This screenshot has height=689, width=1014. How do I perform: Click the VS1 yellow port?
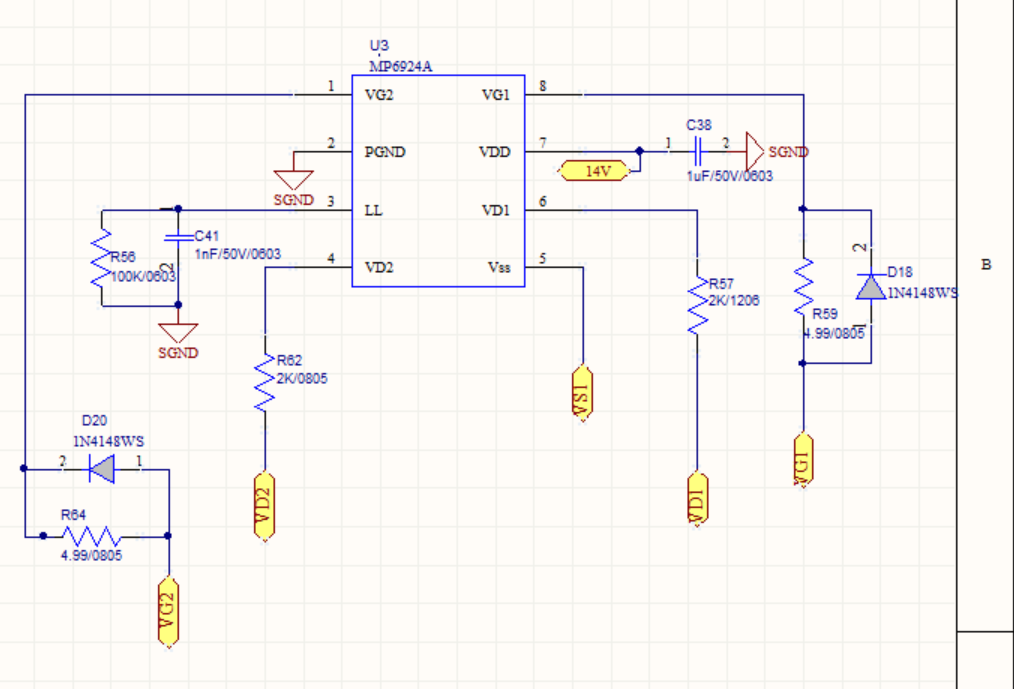583,393
